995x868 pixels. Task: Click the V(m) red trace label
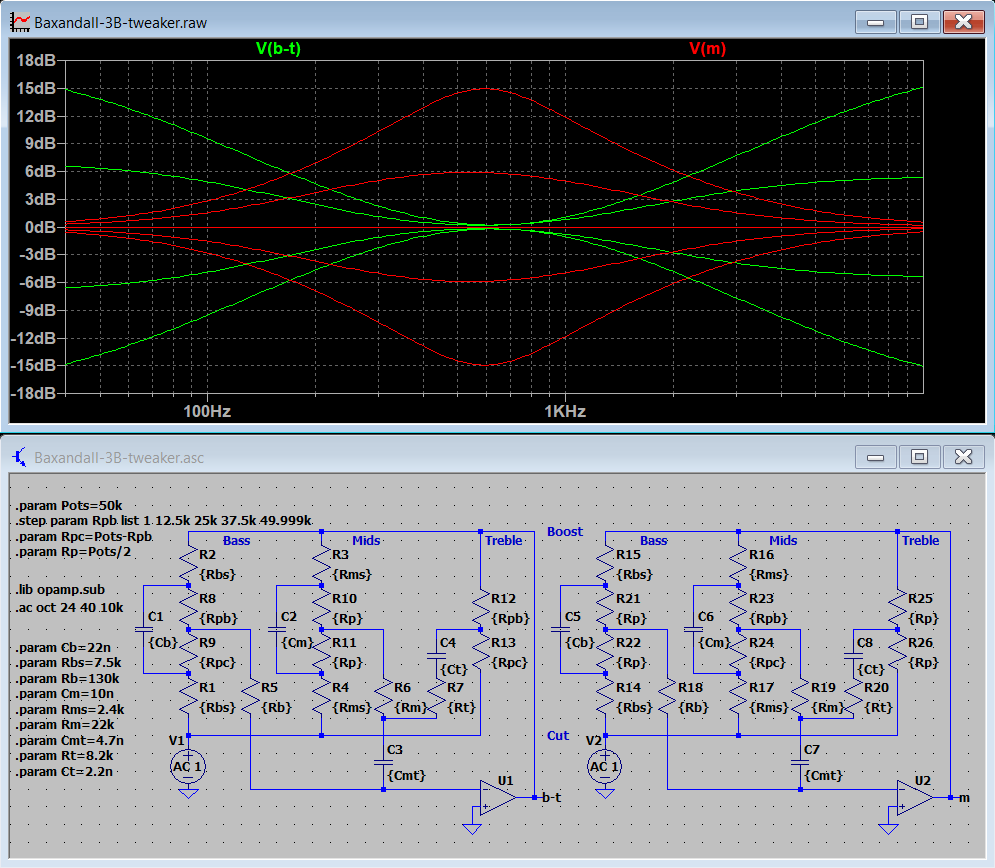tap(708, 49)
